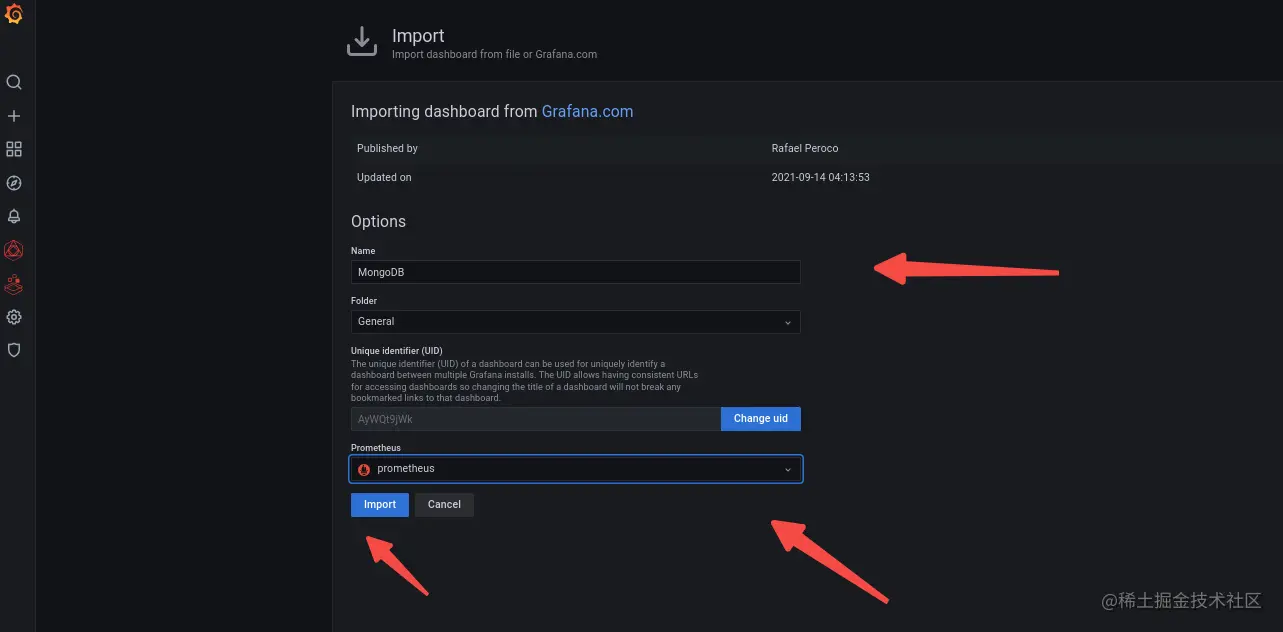
Task: Click the author name Rafael Peroco
Action: coord(805,148)
